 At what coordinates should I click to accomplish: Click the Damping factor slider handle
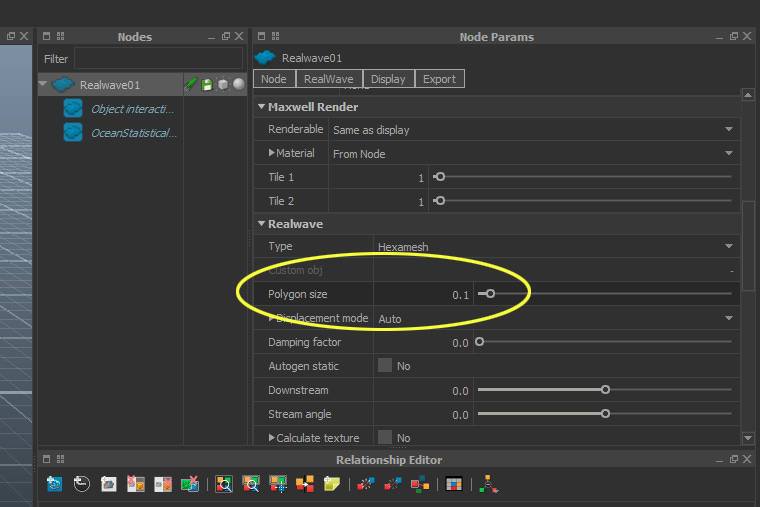tap(480, 341)
